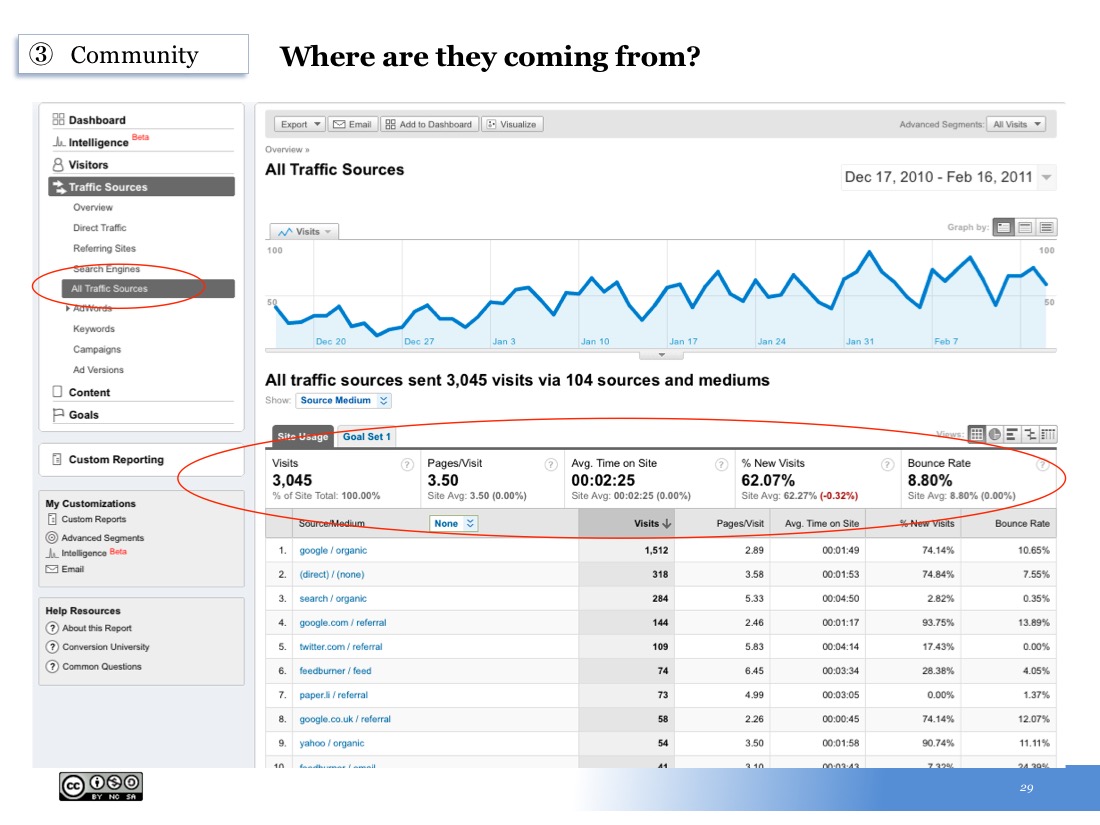Open google / organic source row
The height and width of the screenshot is (825, 1100).
coord(333,551)
